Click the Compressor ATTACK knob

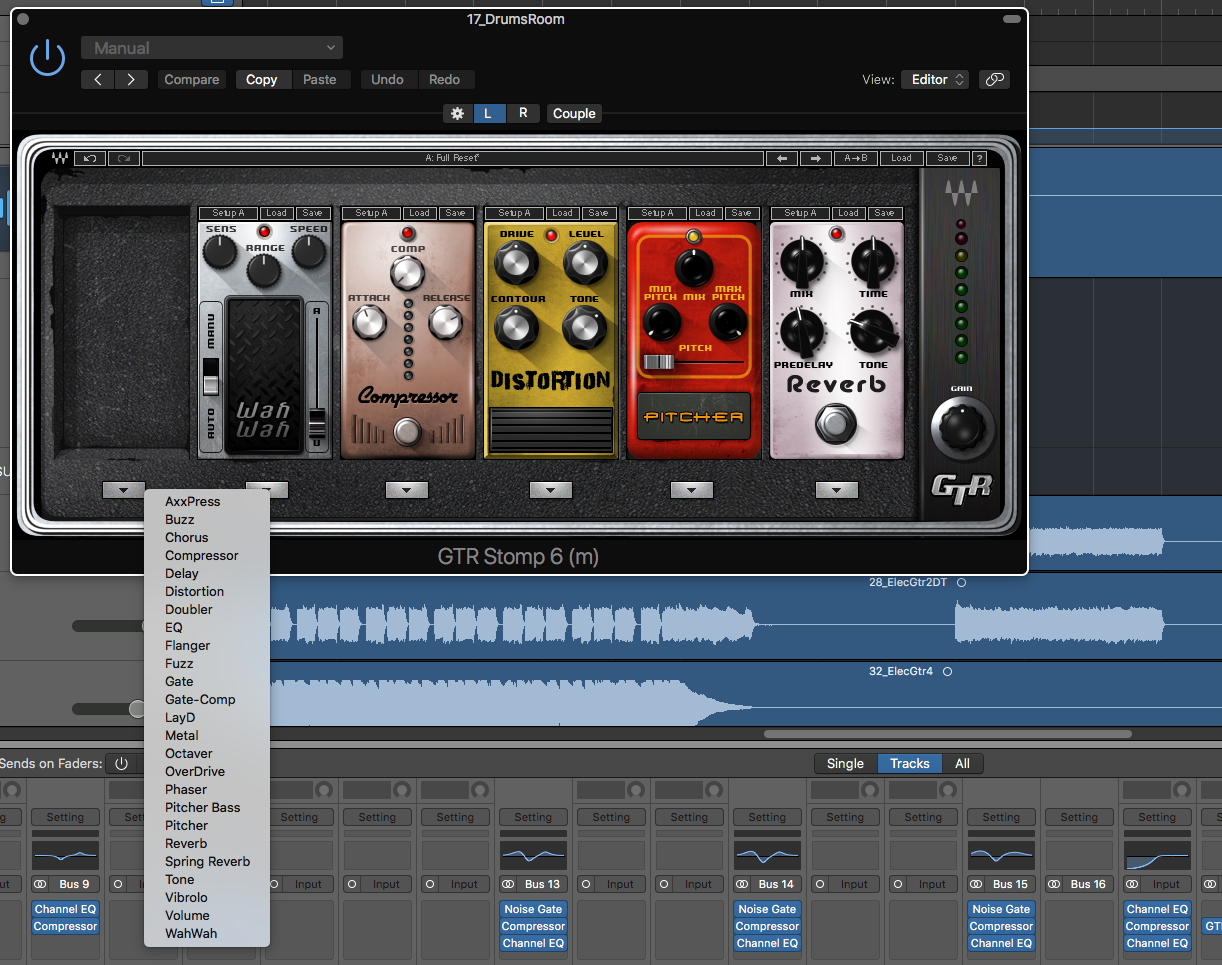point(368,322)
